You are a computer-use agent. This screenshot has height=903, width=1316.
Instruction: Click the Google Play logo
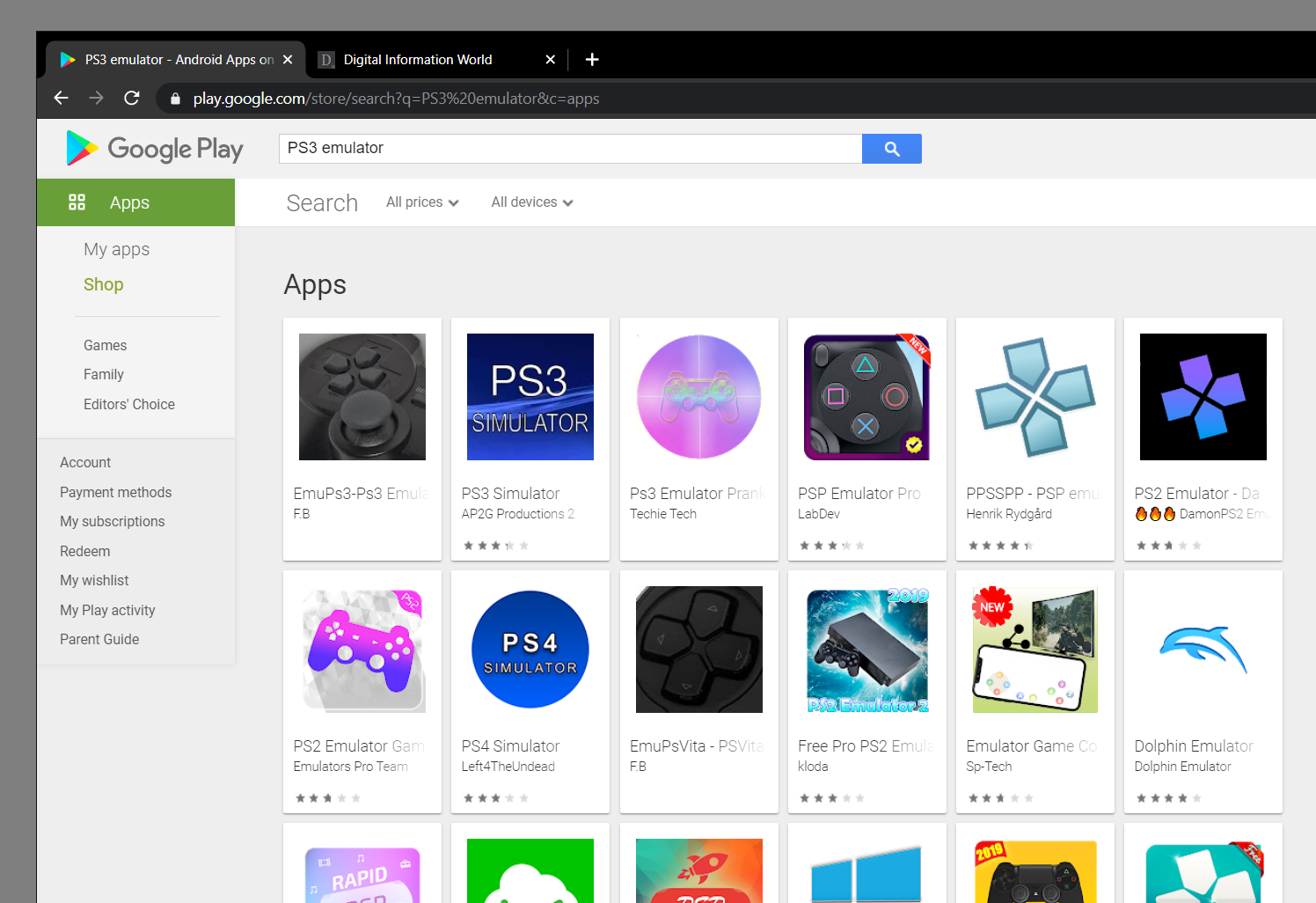pos(155,148)
